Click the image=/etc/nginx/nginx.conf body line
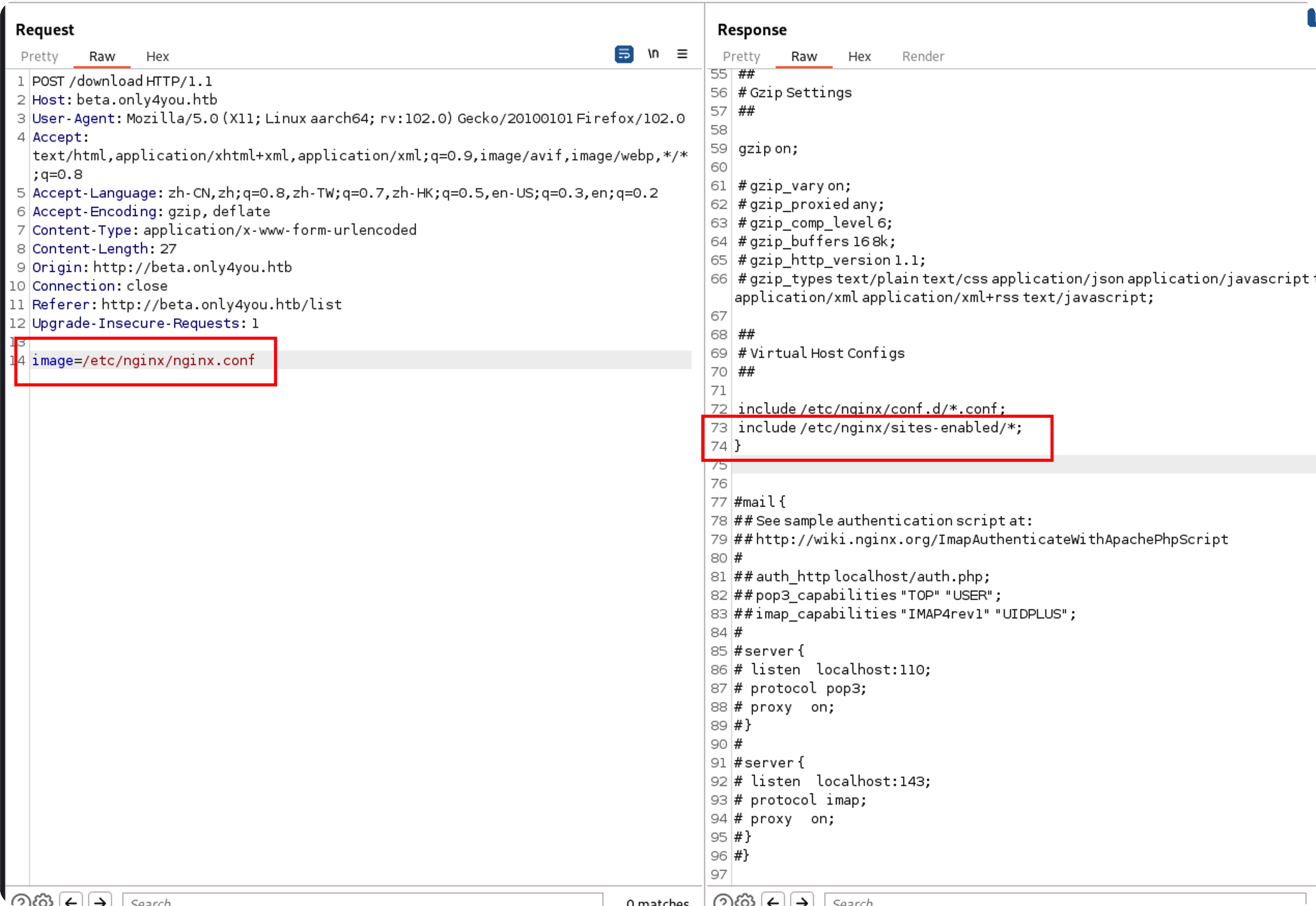1316x906 pixels. [144, 360]
